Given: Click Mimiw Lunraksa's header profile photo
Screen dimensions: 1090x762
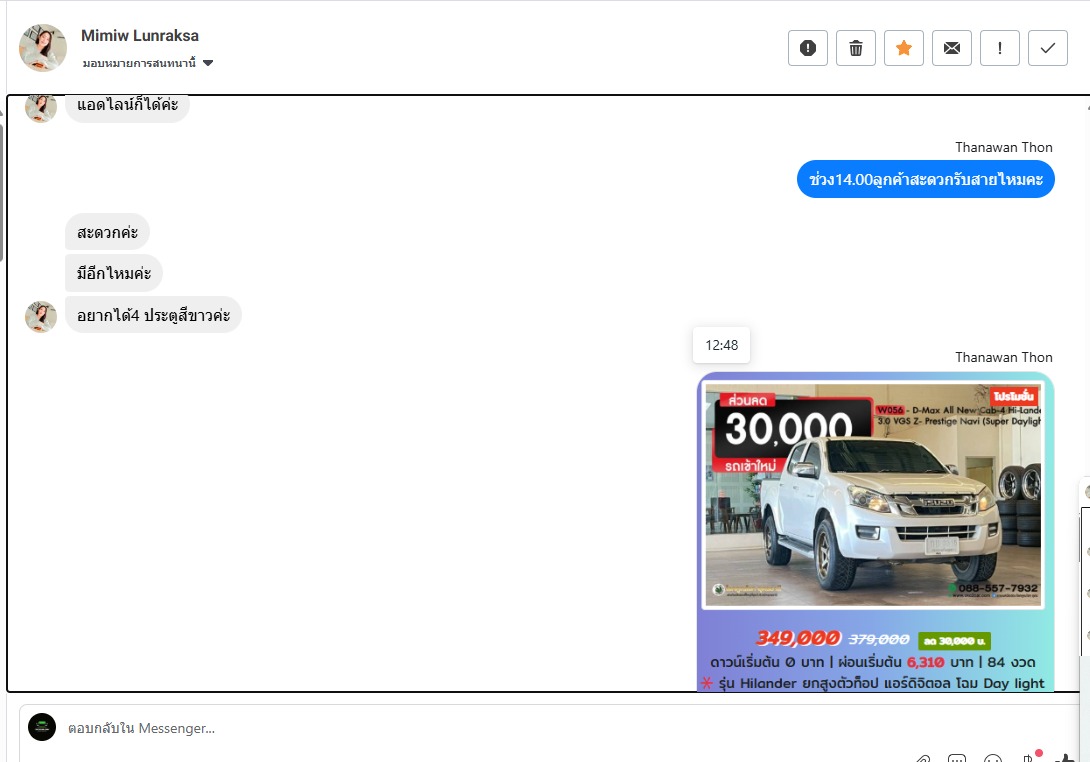Looking at the screenshot, I should [43, 48].
